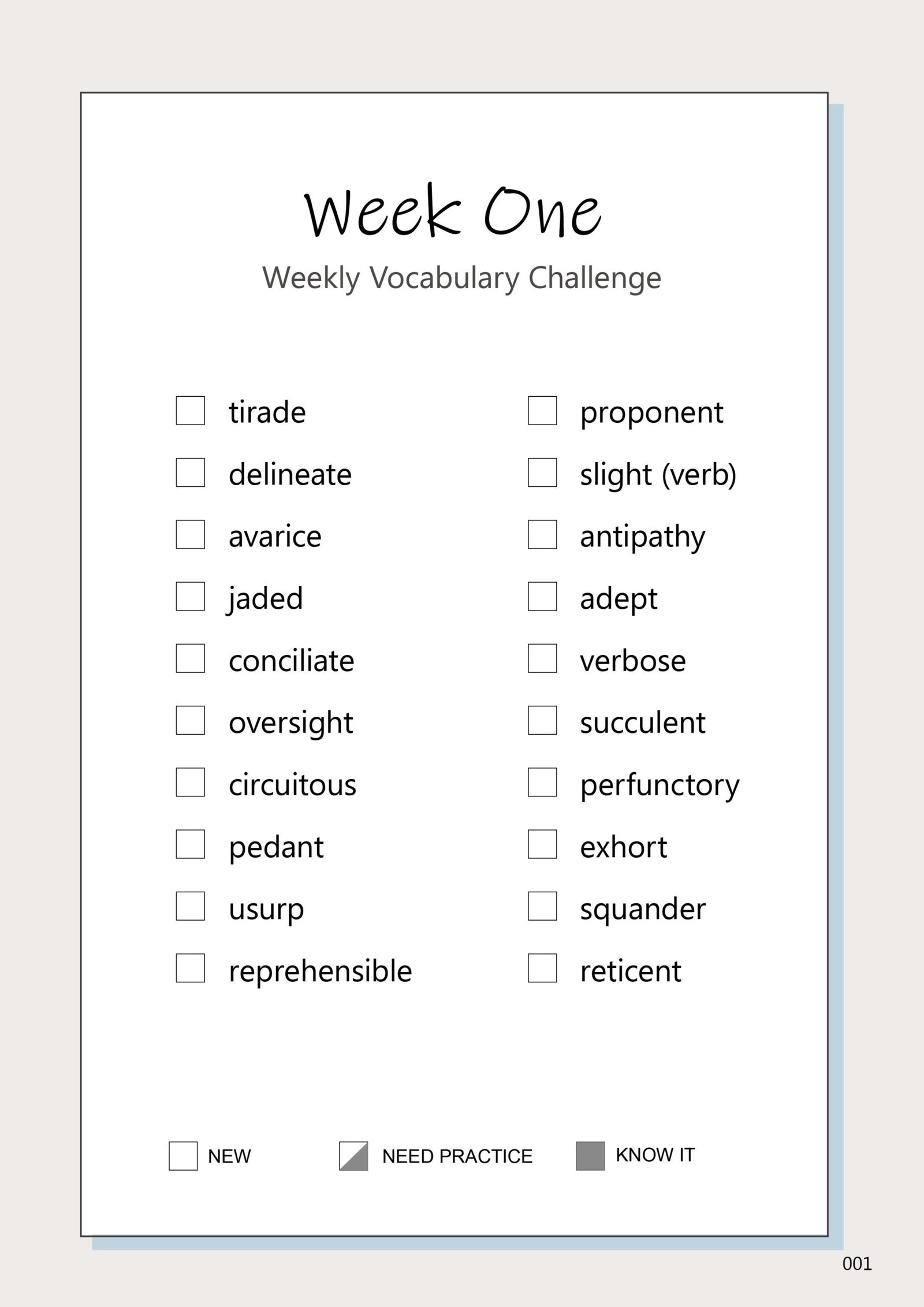Click the Week One title
This screenshot has width=924, height=1307.
[x=453, y=212]
